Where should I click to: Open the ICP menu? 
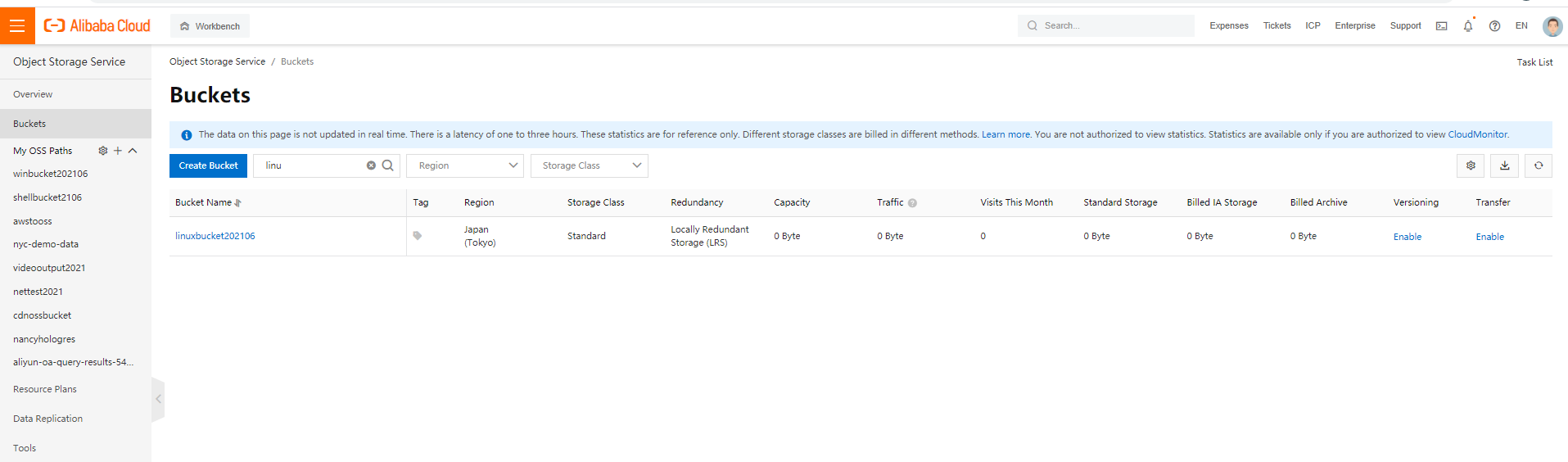click(x=1313, y=25)
